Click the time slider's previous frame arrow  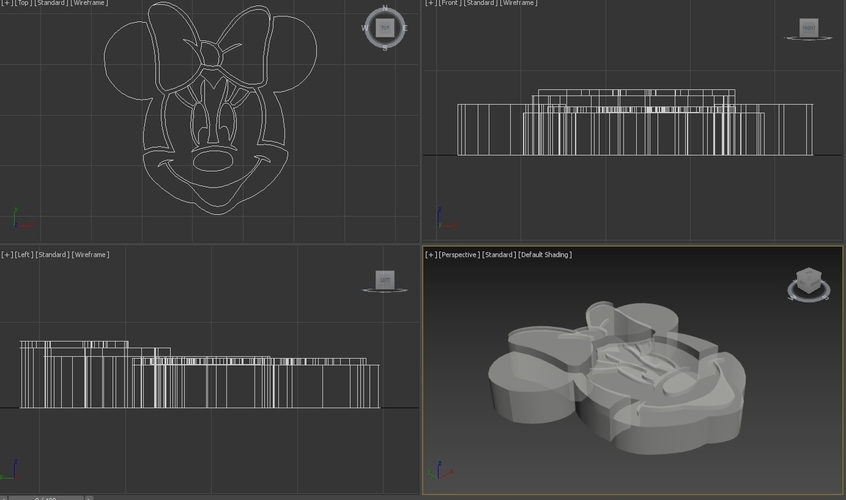tap(3, 498)
